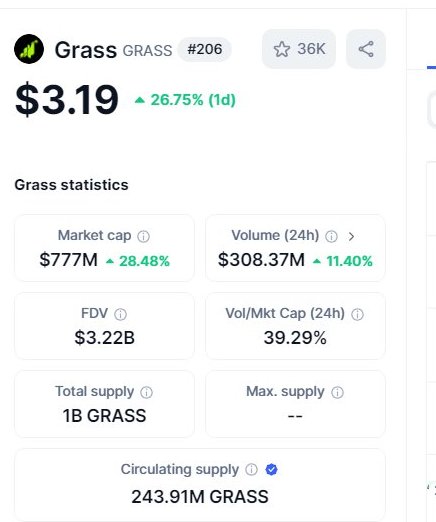436x522 pixels.
Task: Click the $3.19 price value
Action: [67, 100]
